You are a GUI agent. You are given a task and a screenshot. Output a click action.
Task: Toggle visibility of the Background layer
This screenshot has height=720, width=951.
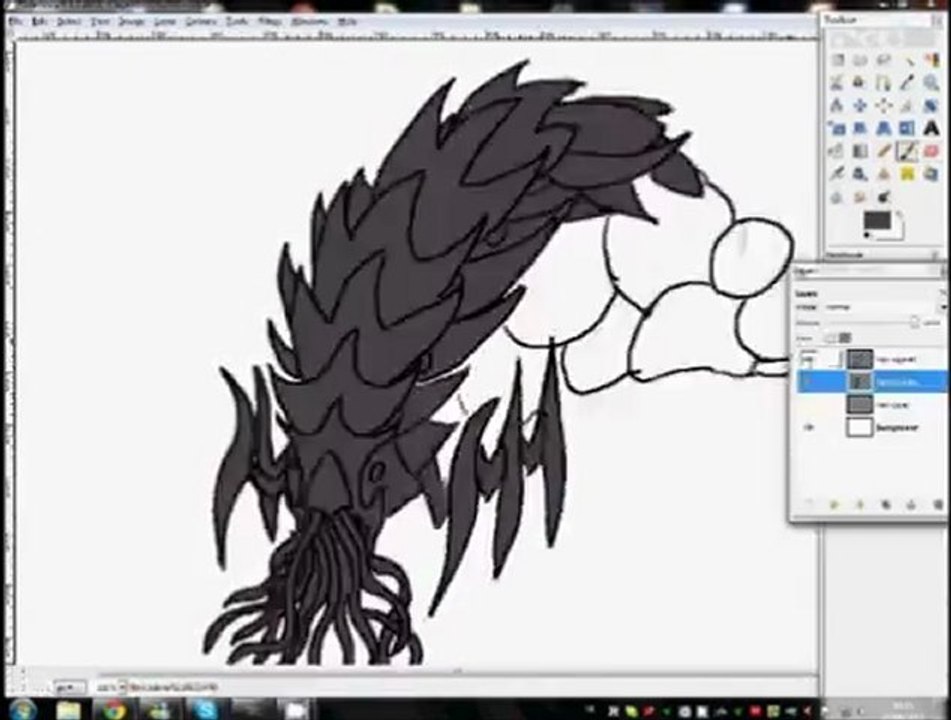[808, 428]
